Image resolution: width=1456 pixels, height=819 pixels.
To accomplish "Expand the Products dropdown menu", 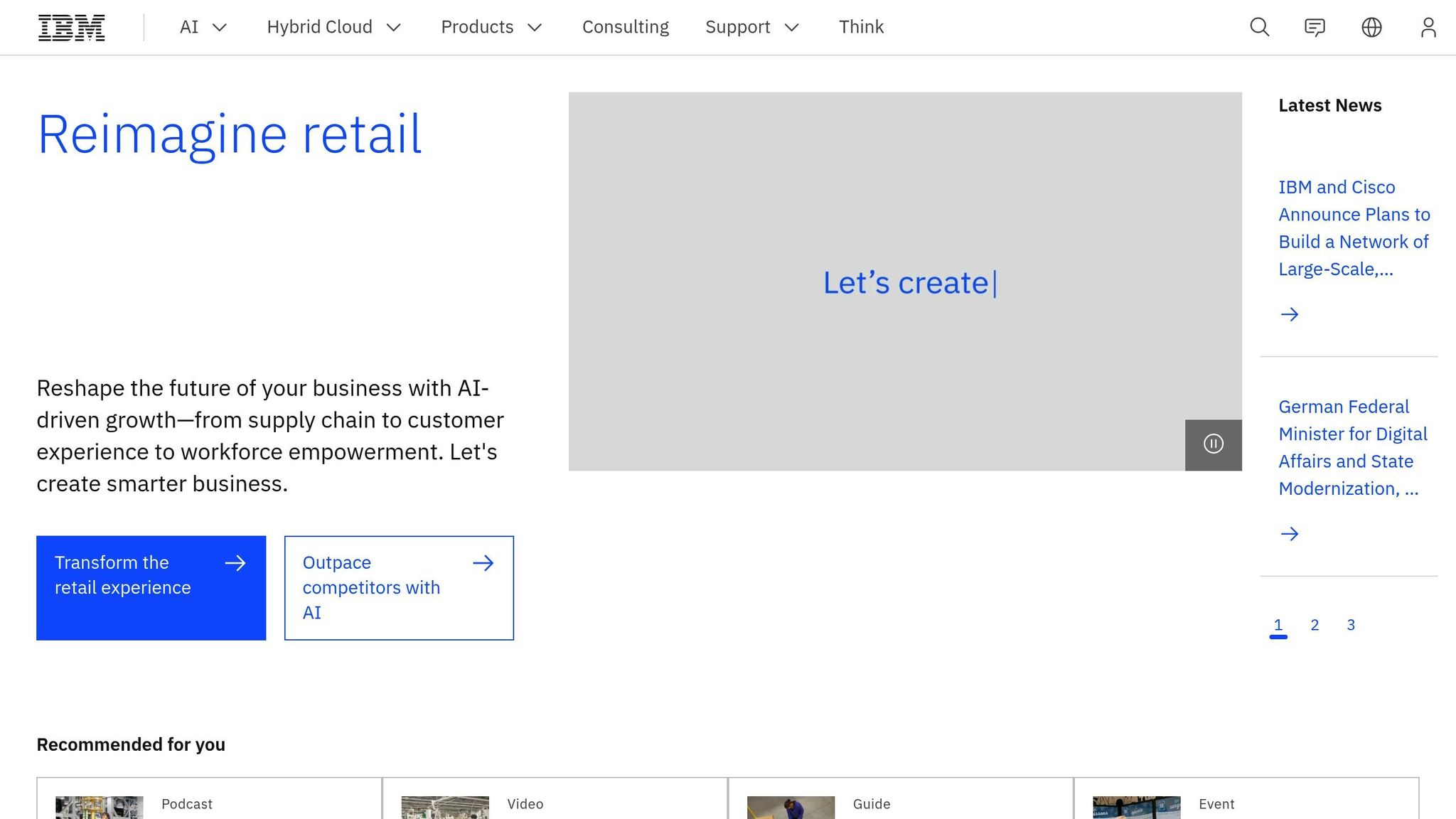I will point(491,27).
